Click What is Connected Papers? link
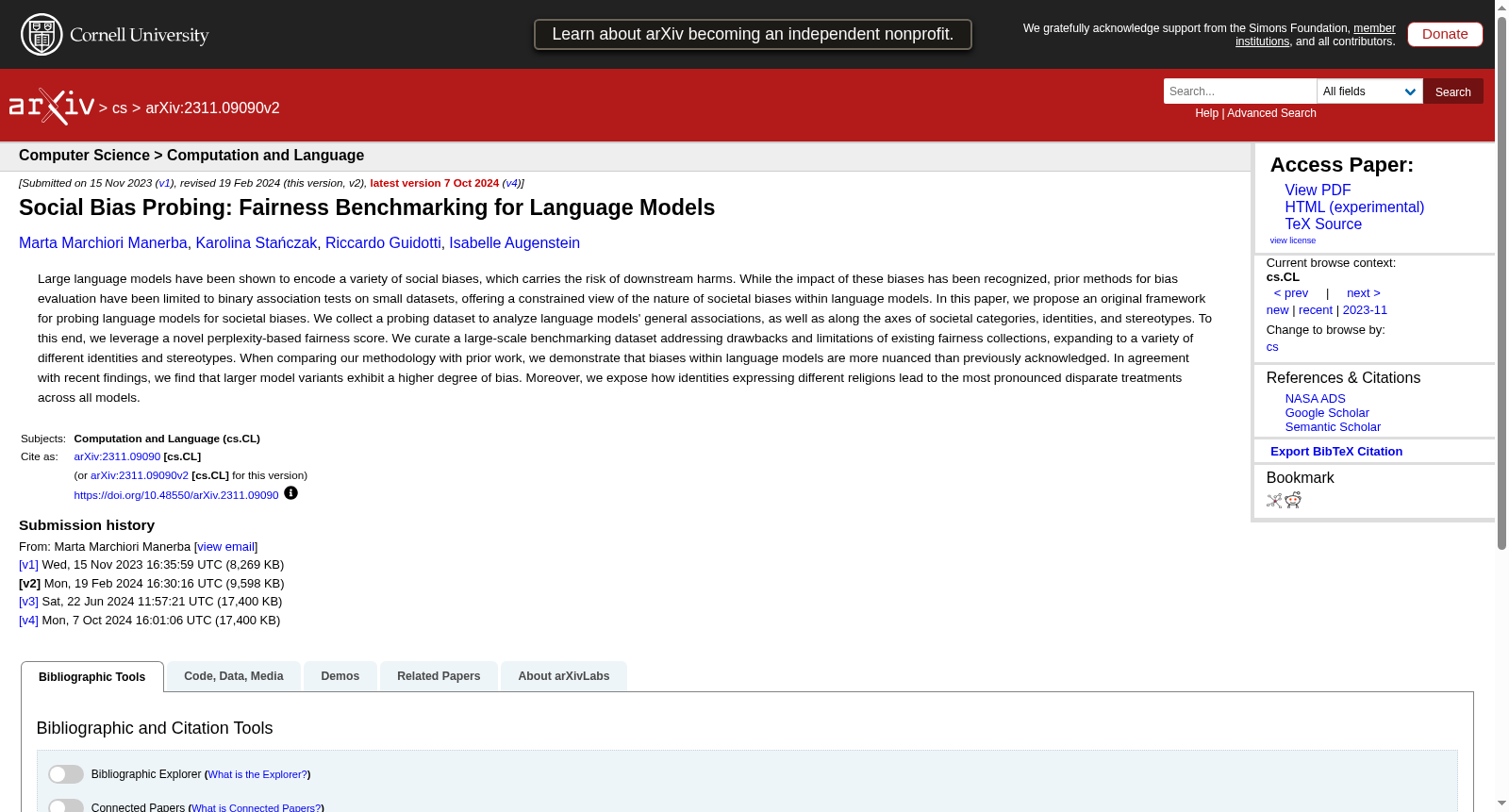This screenshot has width=1509, height=812. click(257, 807)
